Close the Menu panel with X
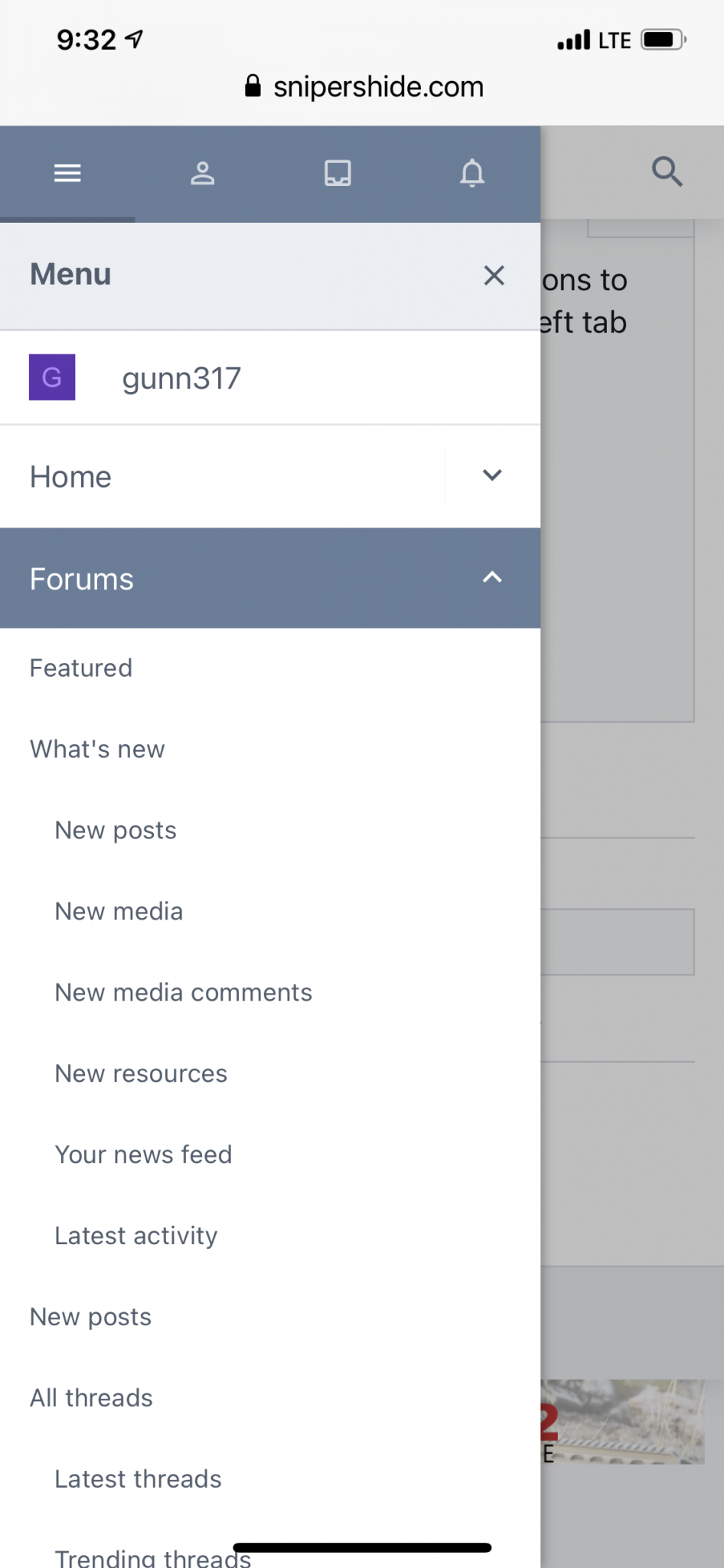 [x=494, y=276]
